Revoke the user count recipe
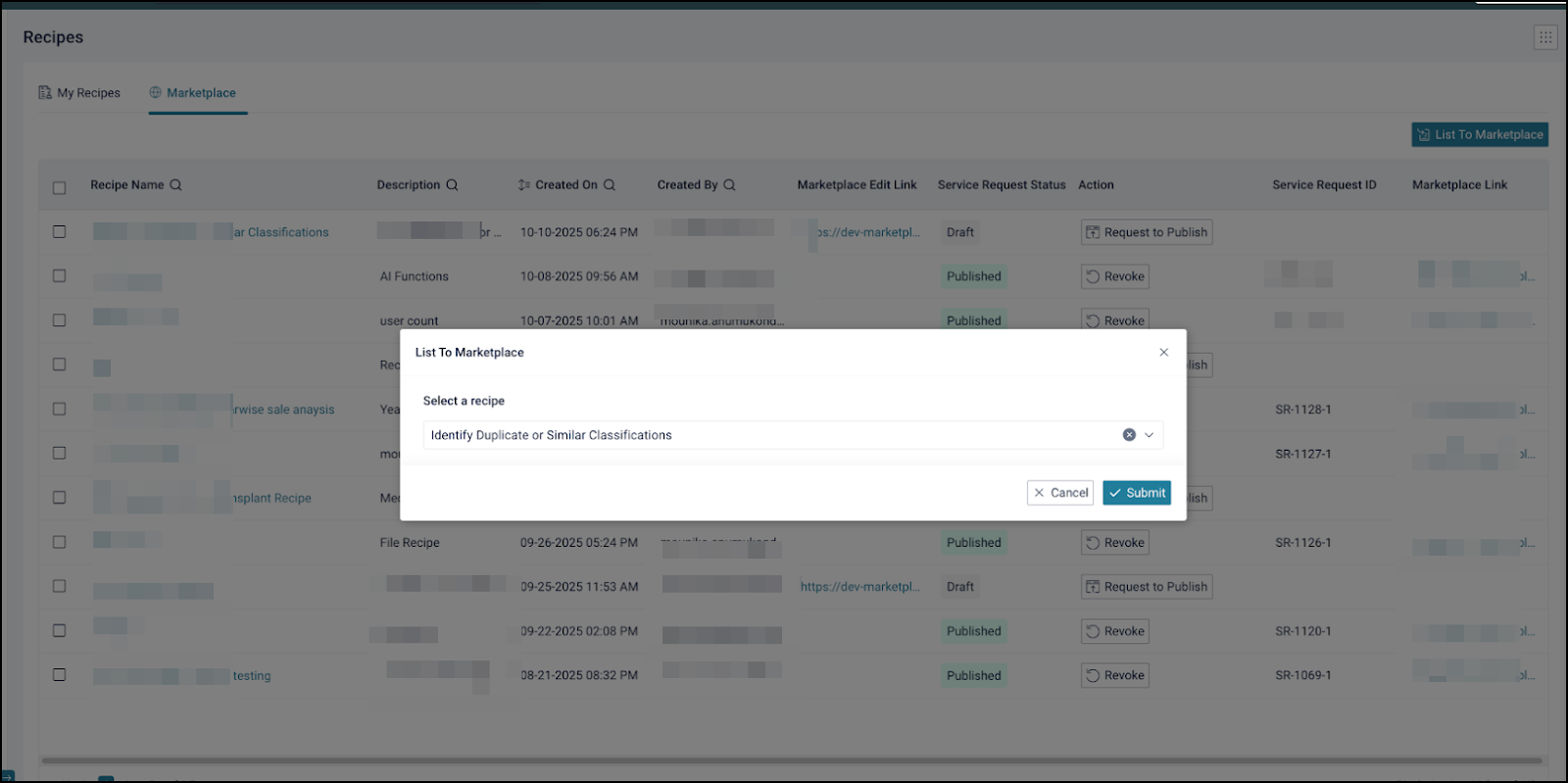Image resolution: width=1568 pixels, height=783 pixels. (x=1115, y=320)
